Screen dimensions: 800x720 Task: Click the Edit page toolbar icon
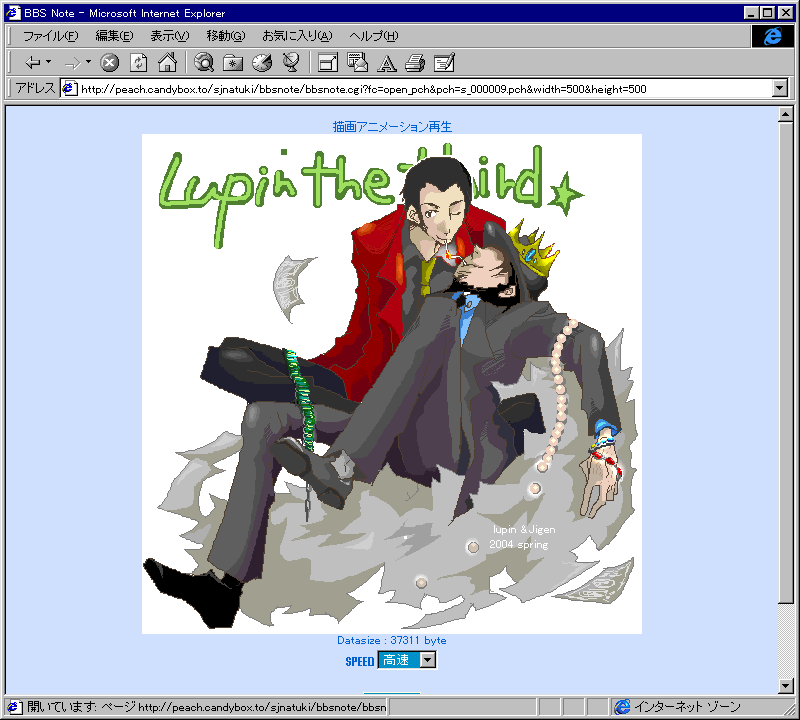click(x=444, y=63)
